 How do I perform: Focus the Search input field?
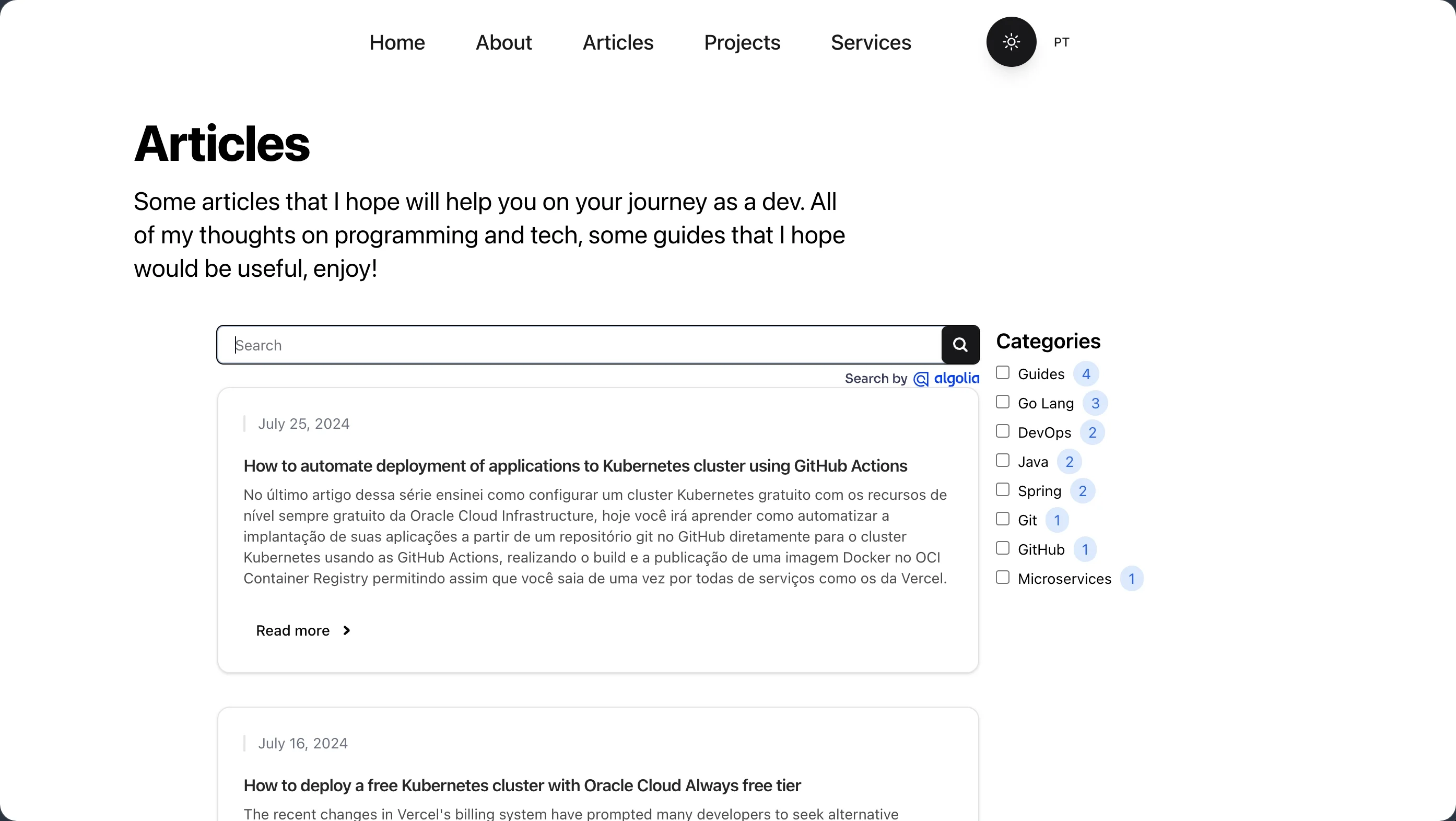click(x=579, y=345)
